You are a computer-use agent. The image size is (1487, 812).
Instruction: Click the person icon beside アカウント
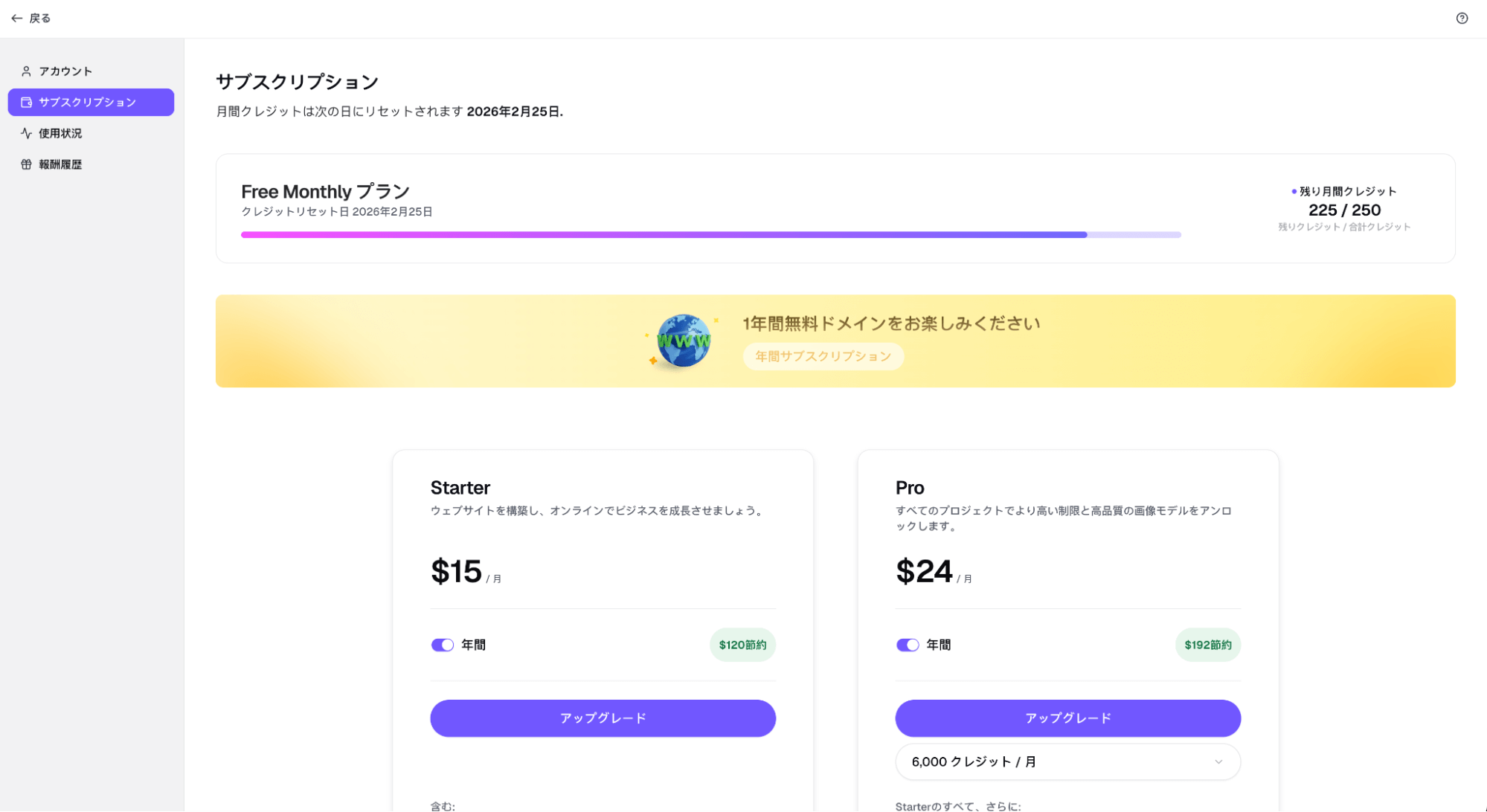tap(26, 71)
